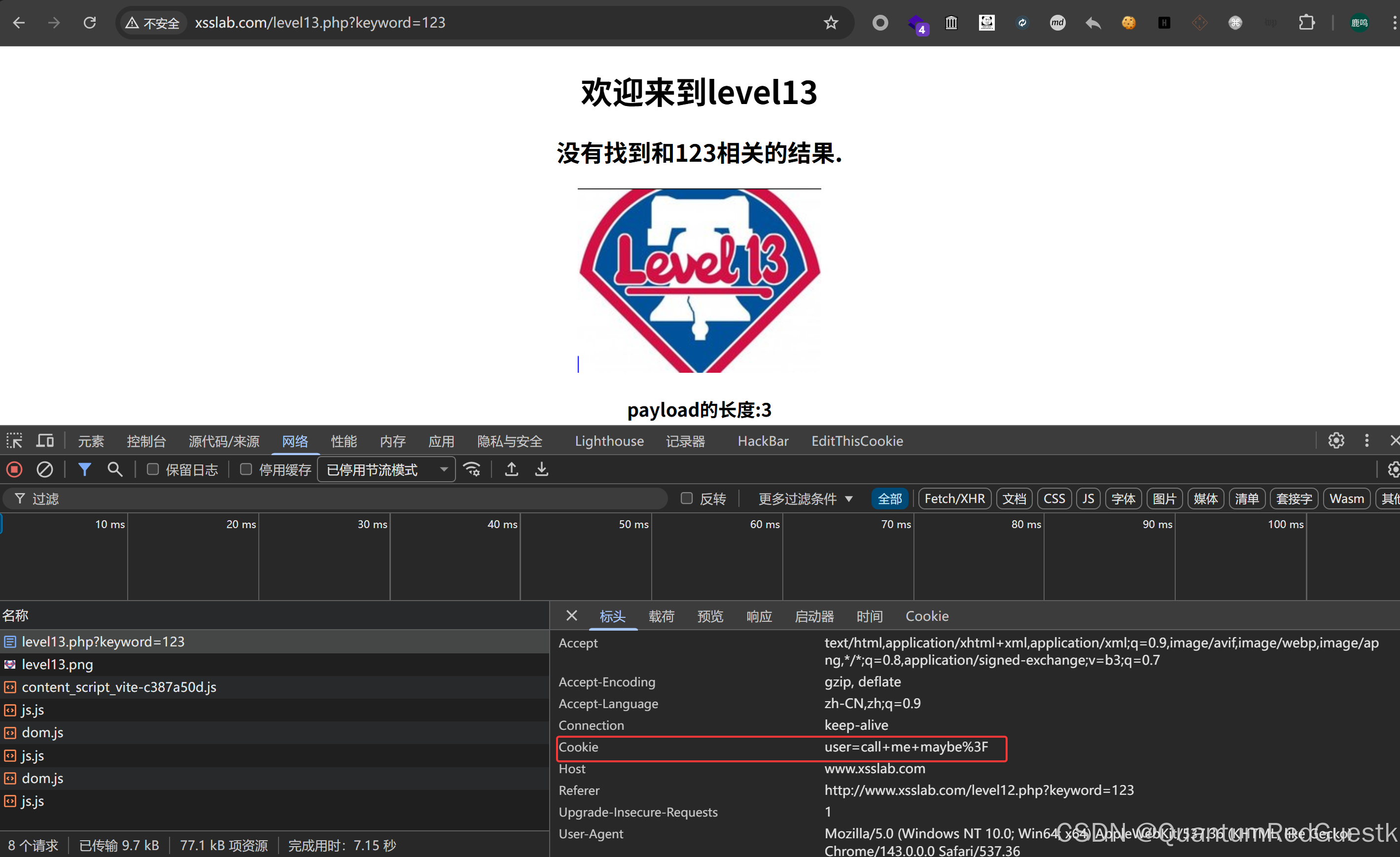Toggle device toolbar icon
Image resolution: width=1400 pixels, height=857 pixels.
tap(45, 440)
